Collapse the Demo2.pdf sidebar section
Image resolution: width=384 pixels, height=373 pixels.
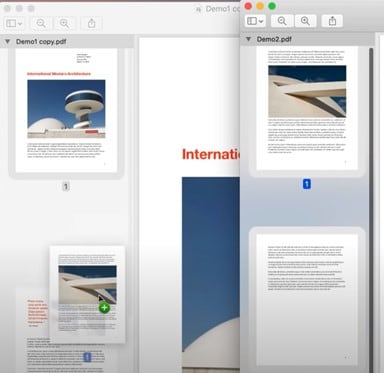pyautogui.click(x=248, y=39)
